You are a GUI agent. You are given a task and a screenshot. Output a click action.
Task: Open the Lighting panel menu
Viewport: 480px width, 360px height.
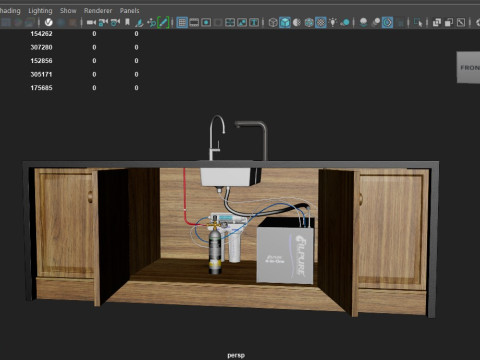click(40, 11)
